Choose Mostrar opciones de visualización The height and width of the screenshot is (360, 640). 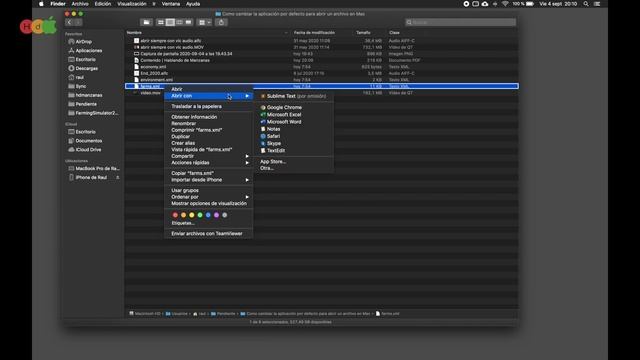click(209, 204)
